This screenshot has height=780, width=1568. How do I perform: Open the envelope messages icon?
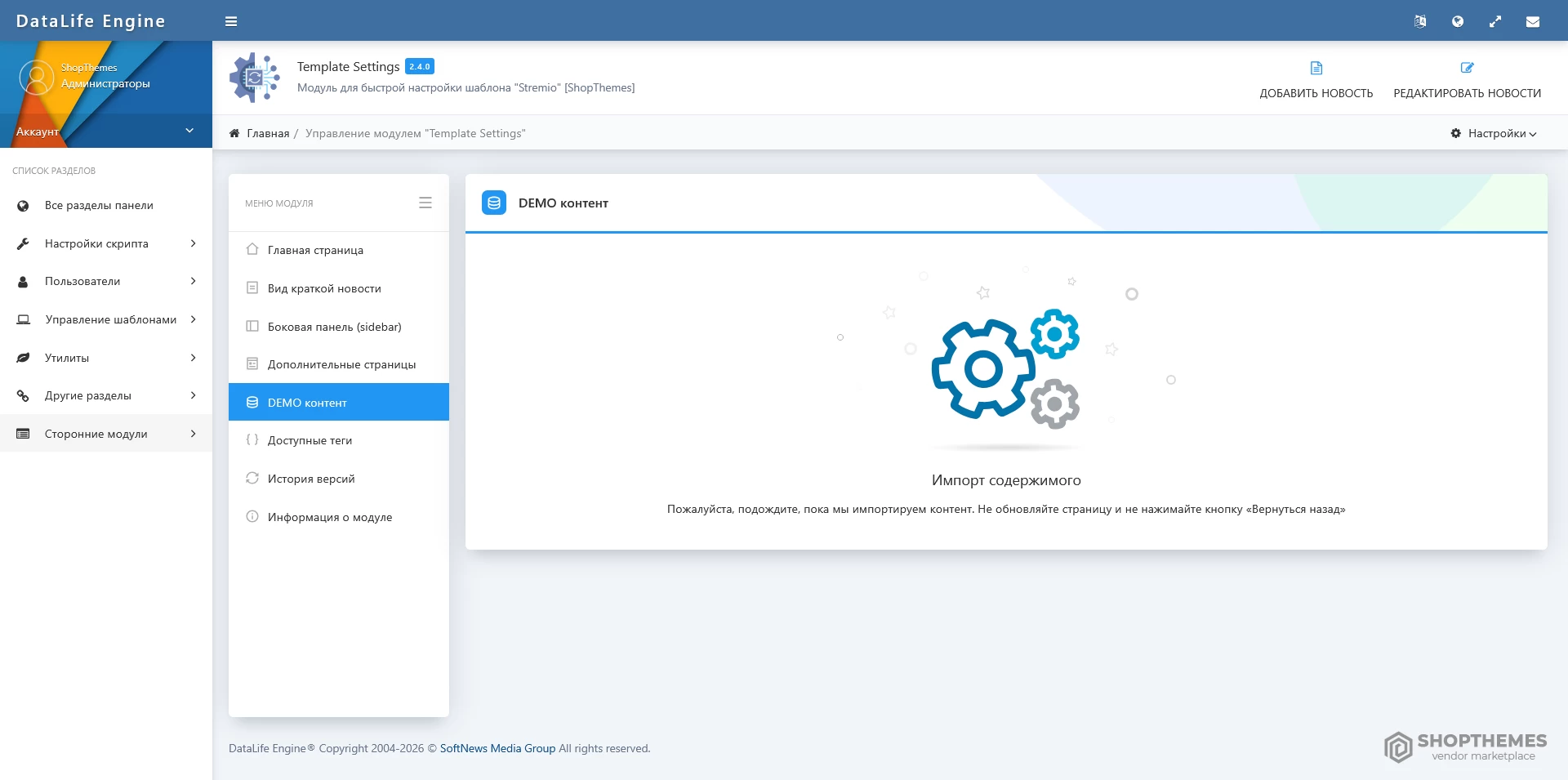click(1533, 21)
